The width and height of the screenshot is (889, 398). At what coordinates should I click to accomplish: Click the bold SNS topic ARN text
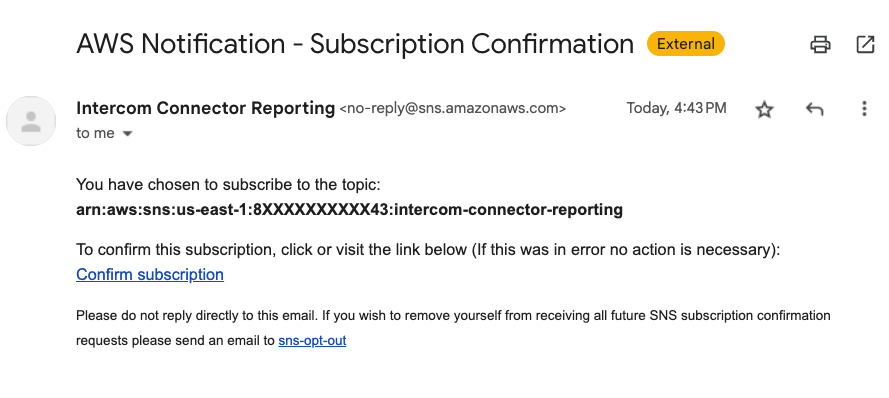coord(349,210)
